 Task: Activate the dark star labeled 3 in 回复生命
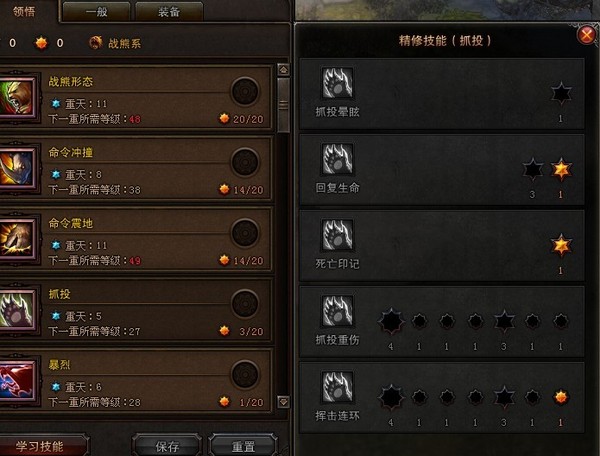click(532, 169)
